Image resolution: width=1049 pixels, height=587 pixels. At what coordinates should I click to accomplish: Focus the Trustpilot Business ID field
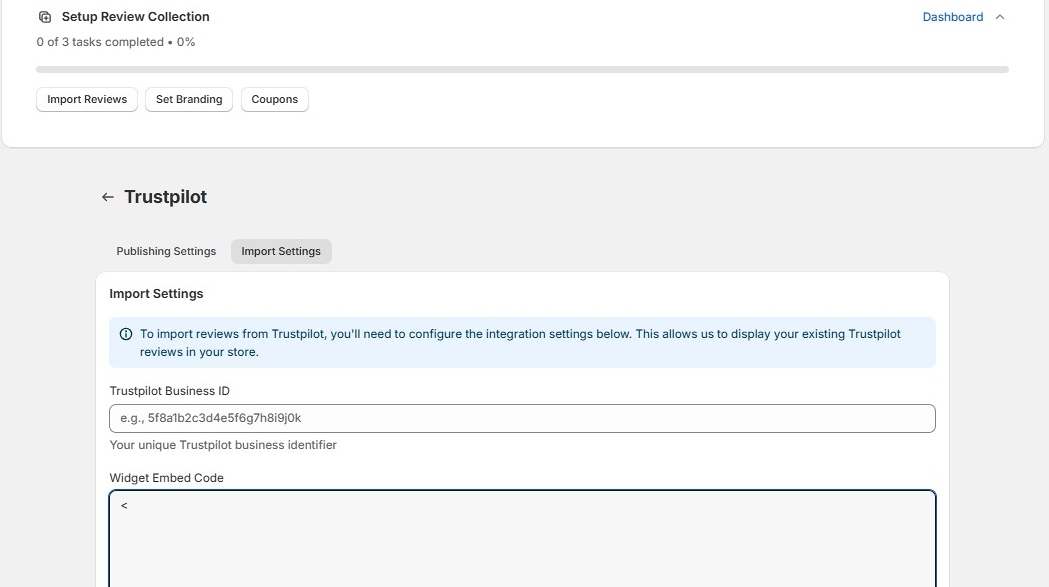tap(522, 418)
